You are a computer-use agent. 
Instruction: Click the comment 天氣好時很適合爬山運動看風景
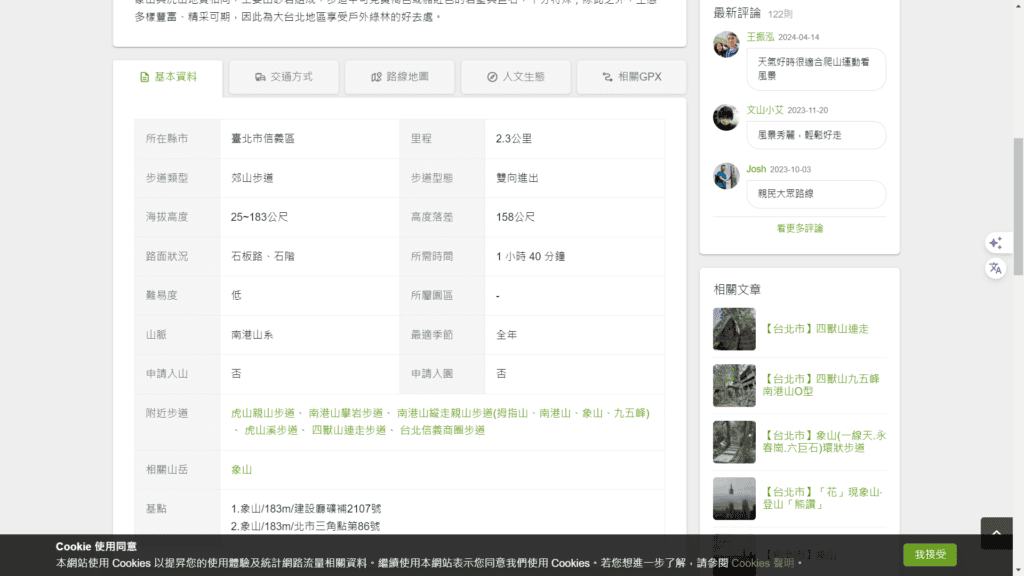(816, 69)
